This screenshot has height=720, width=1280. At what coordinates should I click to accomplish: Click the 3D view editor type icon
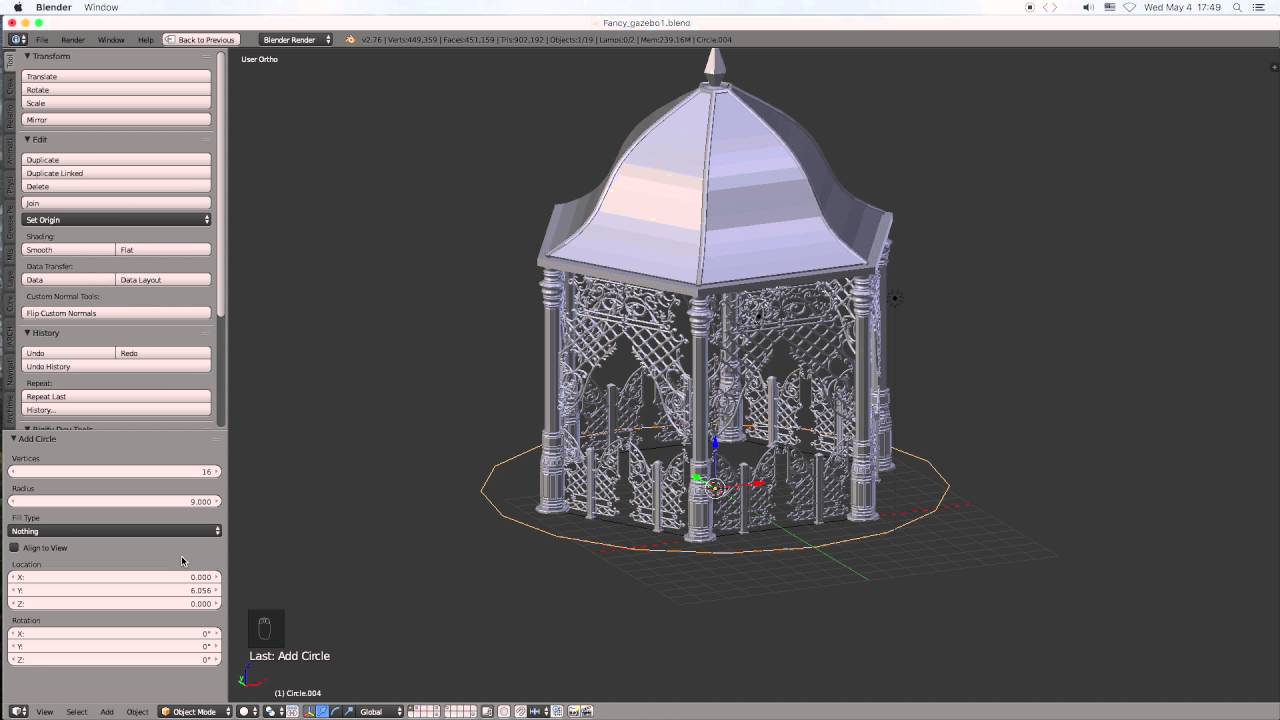18,711
